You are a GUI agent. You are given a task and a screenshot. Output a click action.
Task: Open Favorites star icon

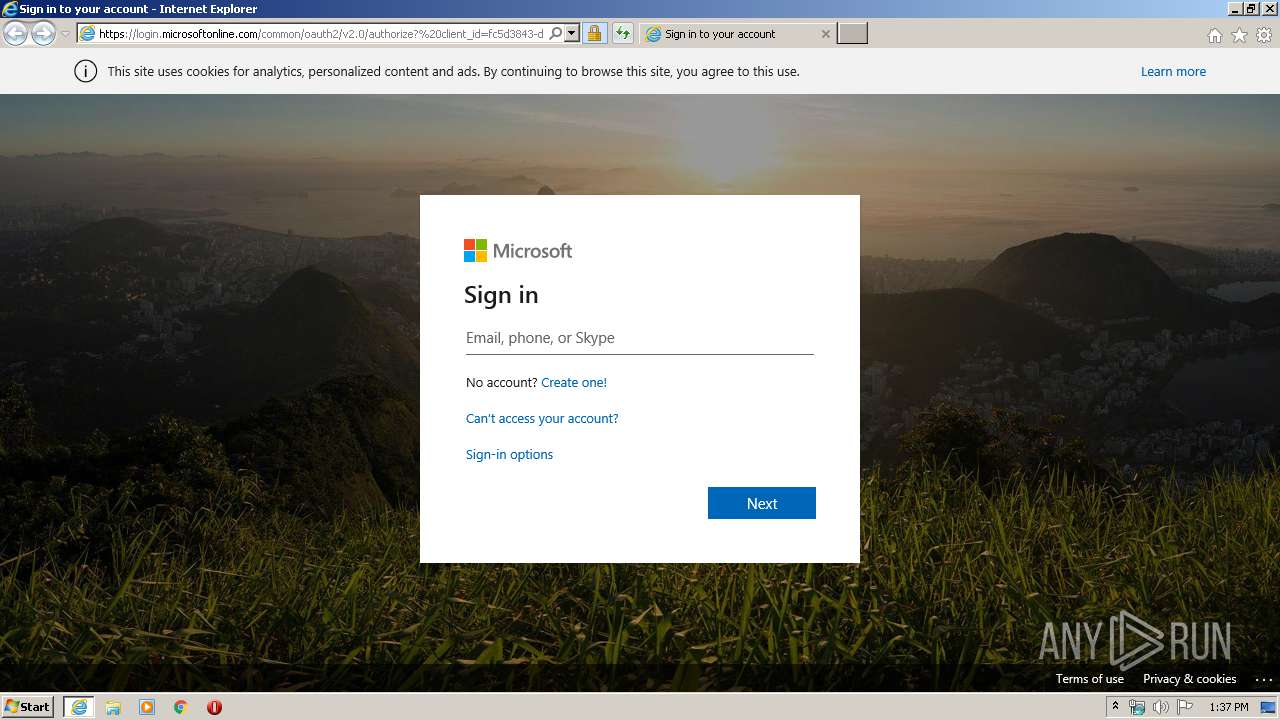pyautogui.click(x=1239, y=35)
